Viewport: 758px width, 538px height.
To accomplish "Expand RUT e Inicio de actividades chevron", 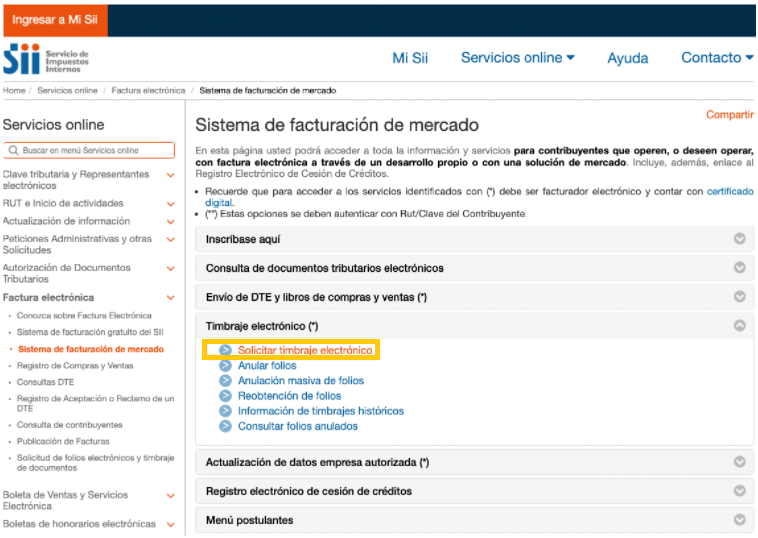I will coord(171,204).
